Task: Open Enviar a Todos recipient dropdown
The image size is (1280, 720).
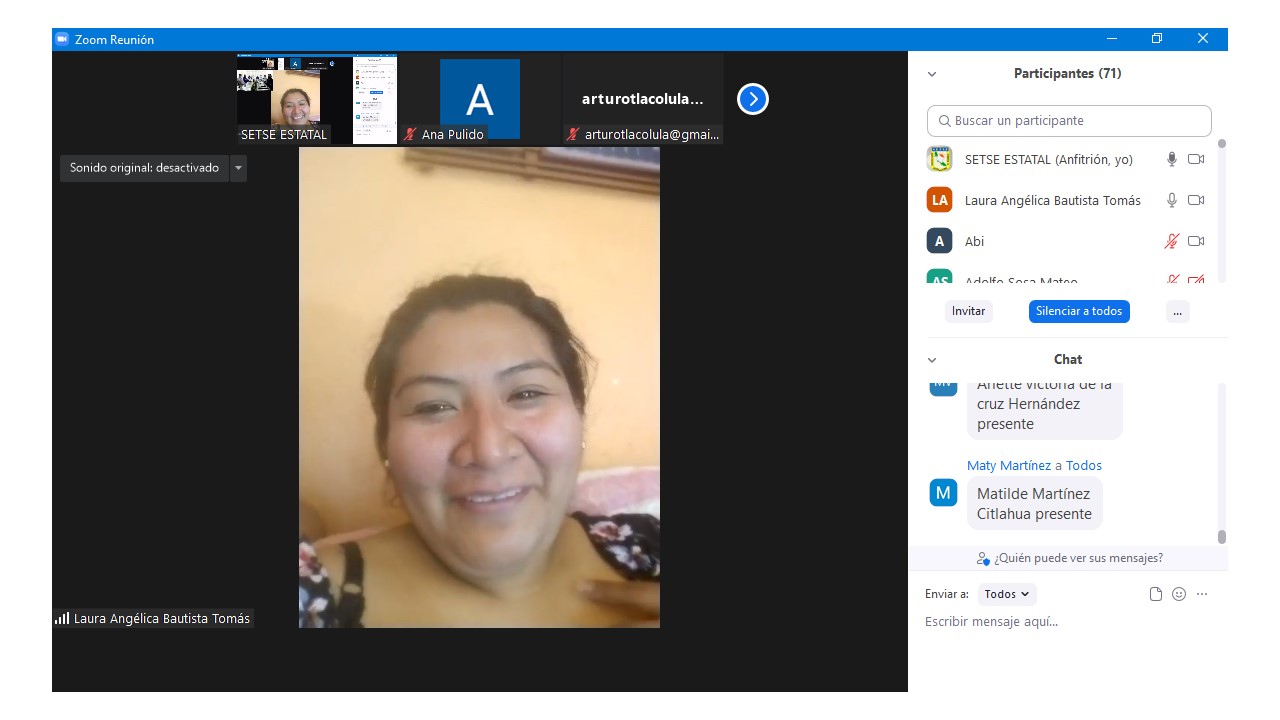Action: [1007, 594]
